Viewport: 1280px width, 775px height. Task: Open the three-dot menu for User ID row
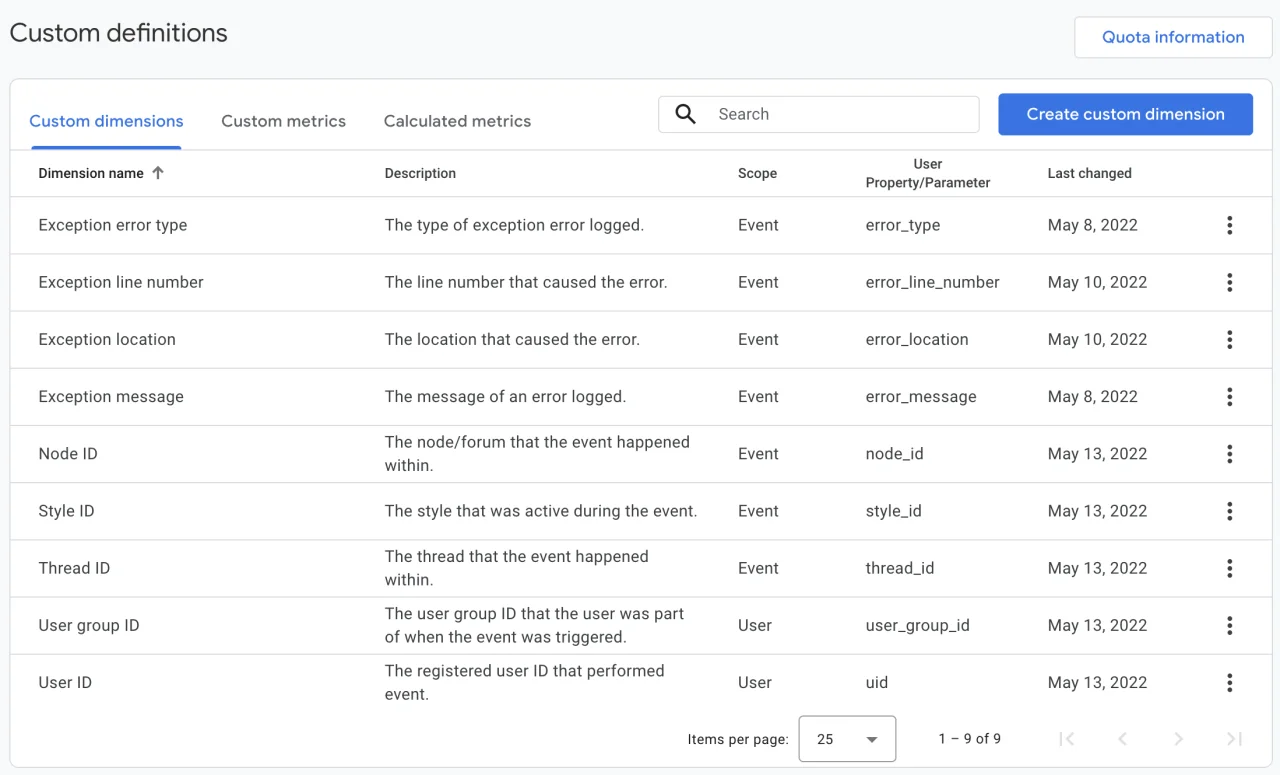pyautogui.click(x=1229, y=683)
